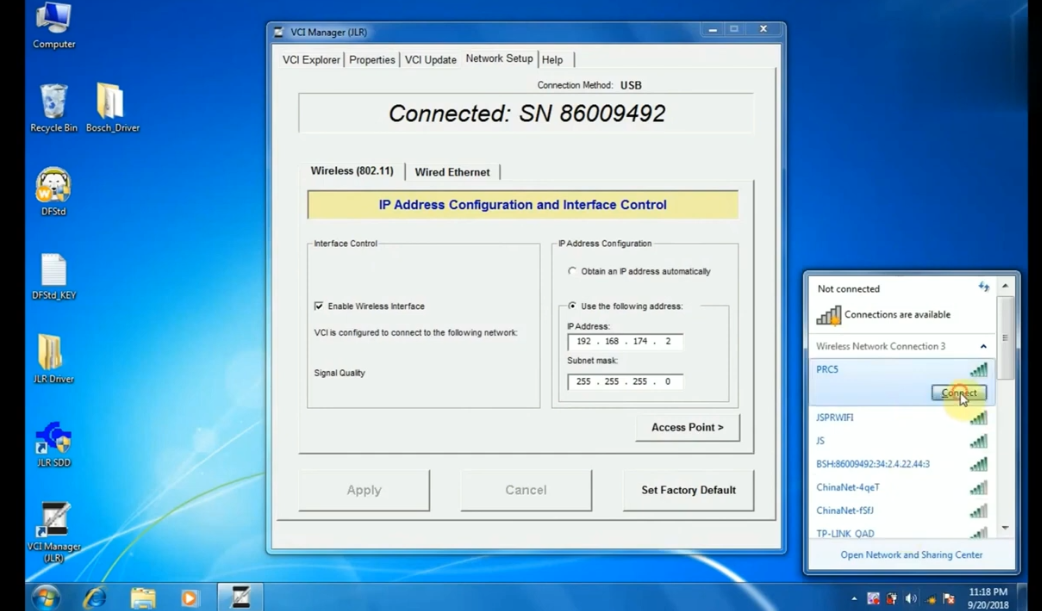Toggle Enable Wireless Interface checkbox
Screen dimensions: 1042x611
(x=319, y=306)
